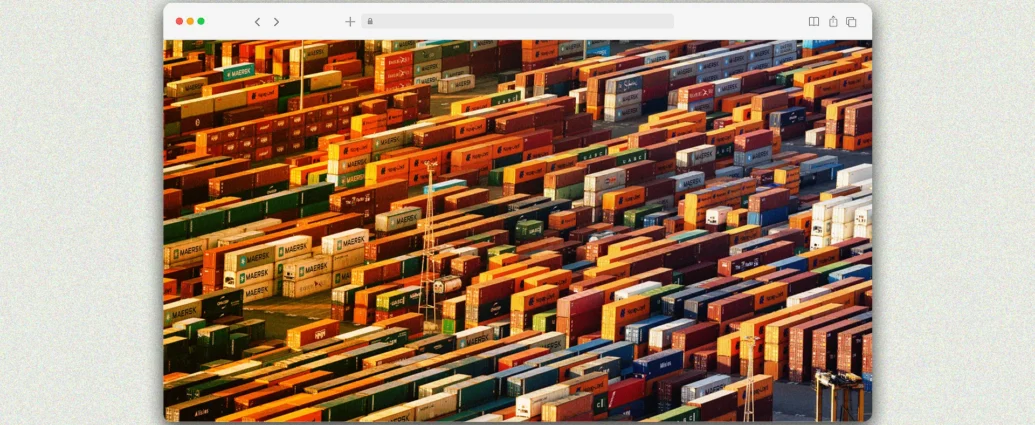Close the browser window with red button
The height and width of the screenshot is (425, 1035).
point(180,21)
